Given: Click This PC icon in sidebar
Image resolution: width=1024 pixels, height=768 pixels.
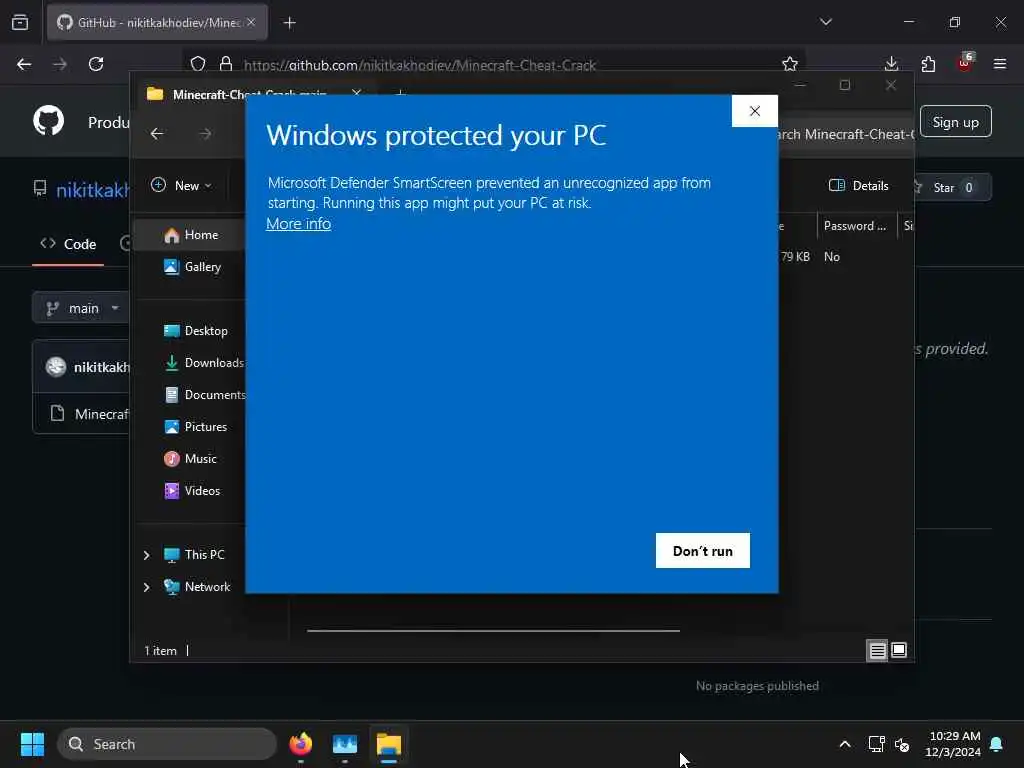Looking at the screenshot, I should tap(172, 555).
